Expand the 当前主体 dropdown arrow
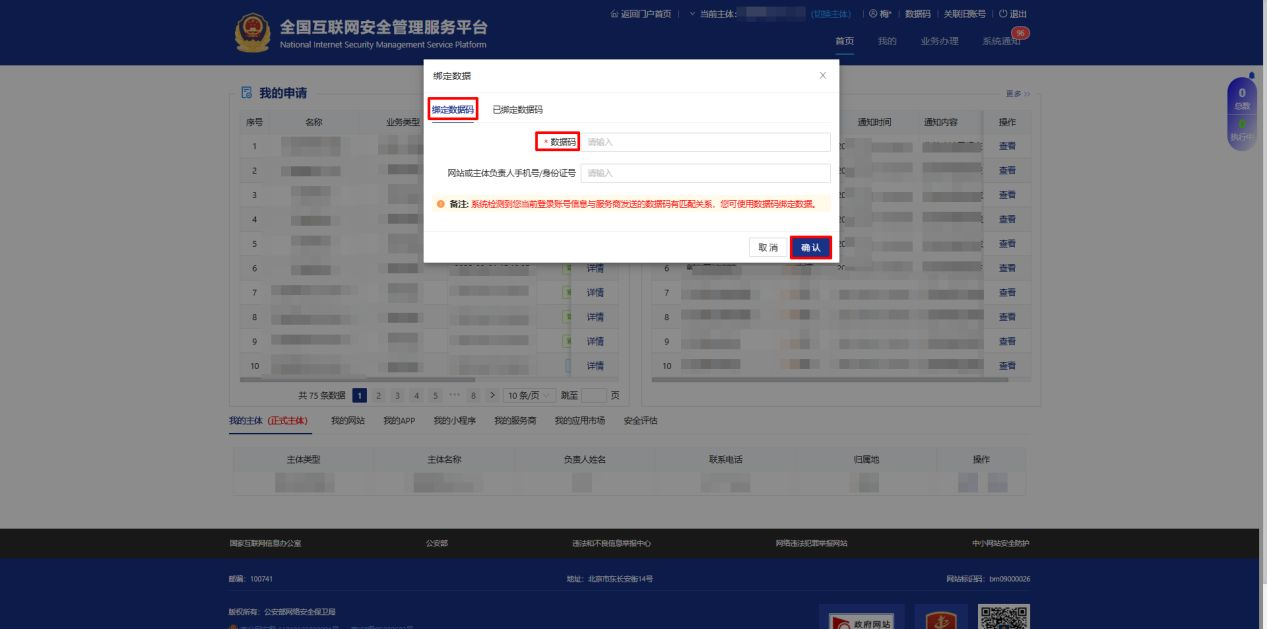 694,14
